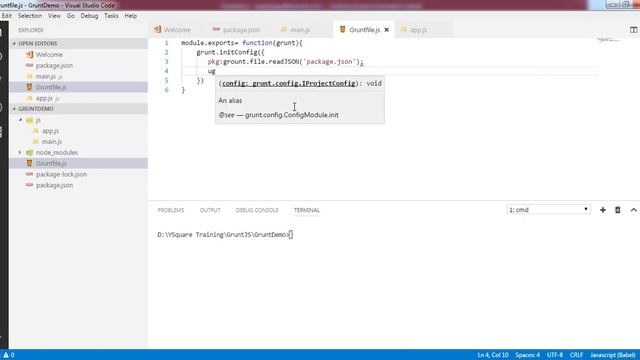Close the Gruntfile.js tab

pyautogui.click(x=387, y=30)
